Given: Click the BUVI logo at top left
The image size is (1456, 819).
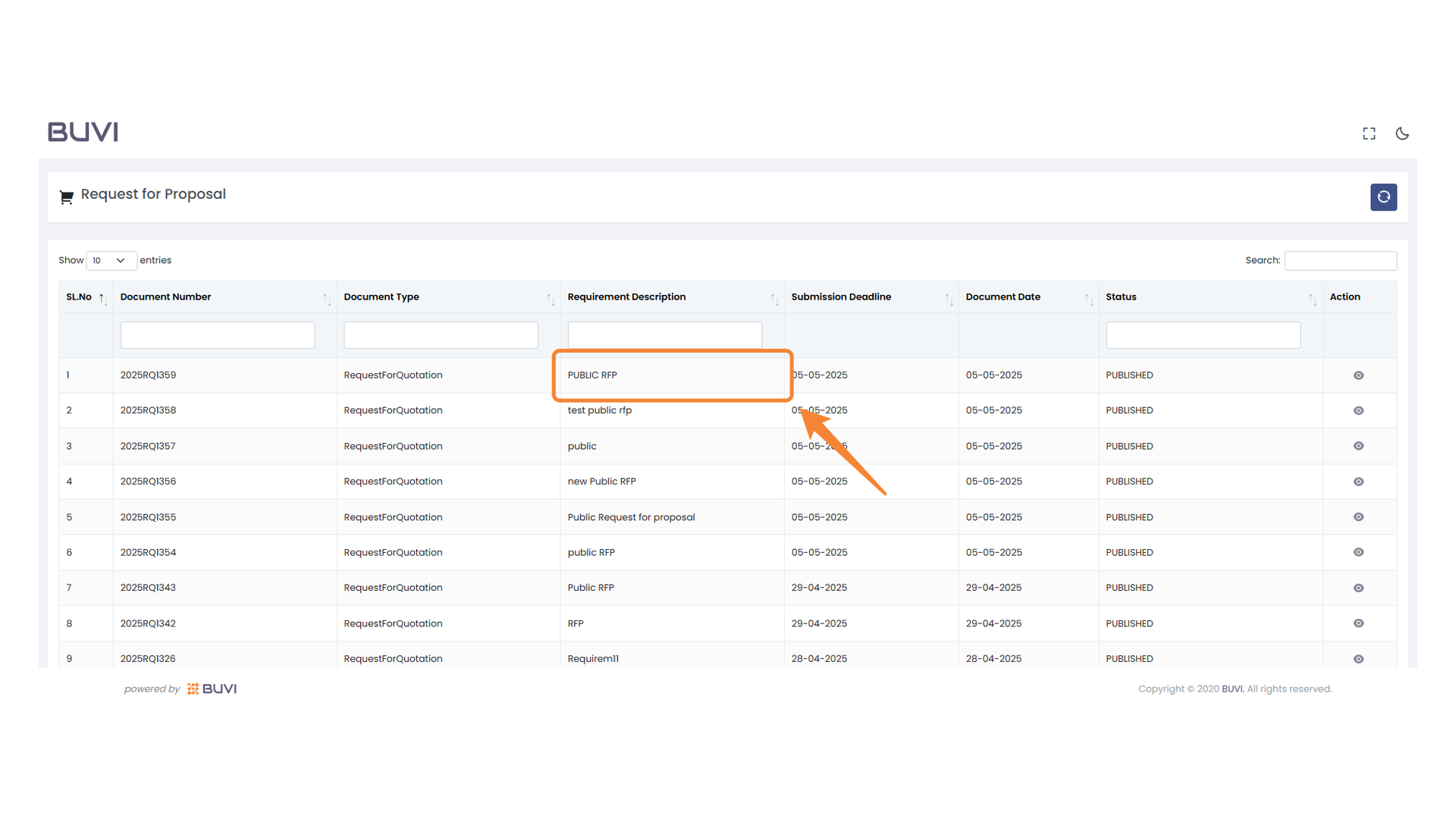Looking at the screenshot, I should tap(83, 132).
